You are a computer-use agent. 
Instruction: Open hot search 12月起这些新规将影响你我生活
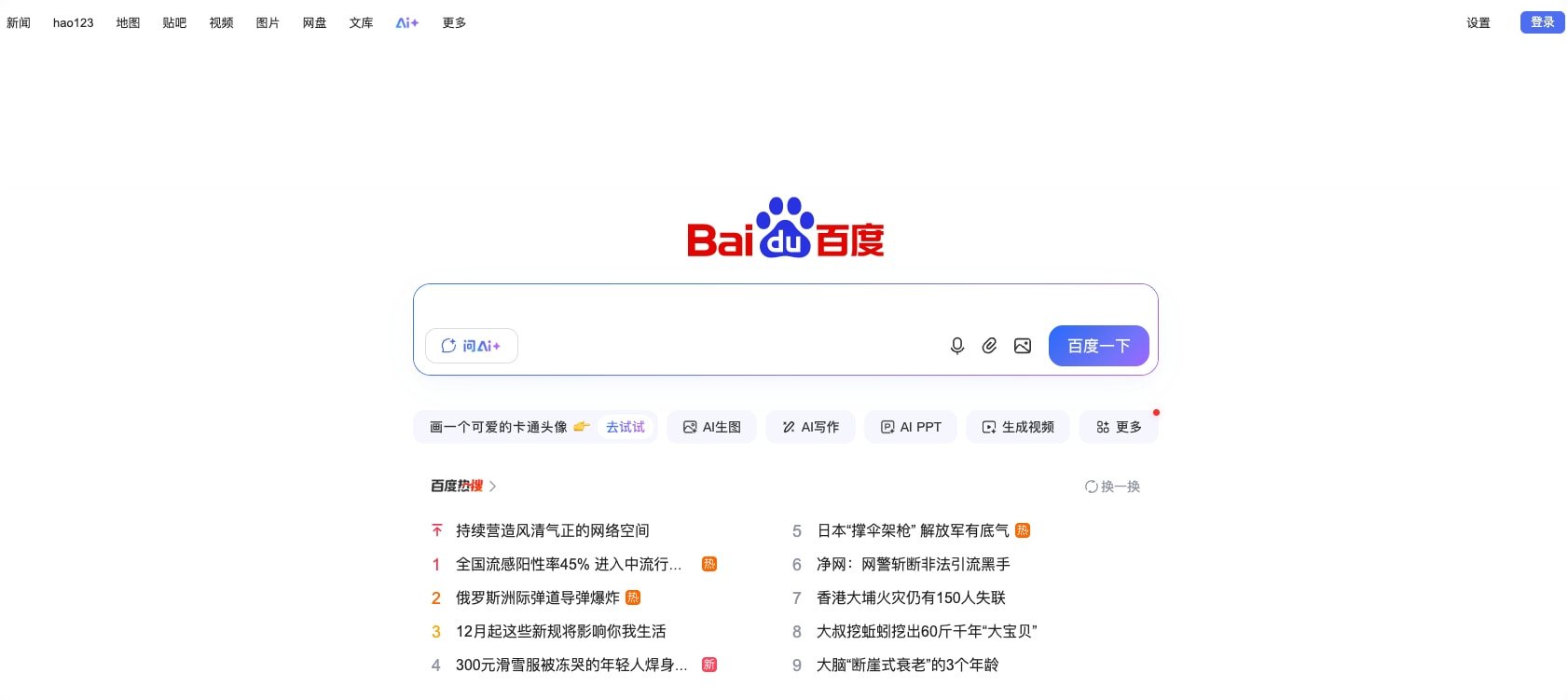click(560, 631)
